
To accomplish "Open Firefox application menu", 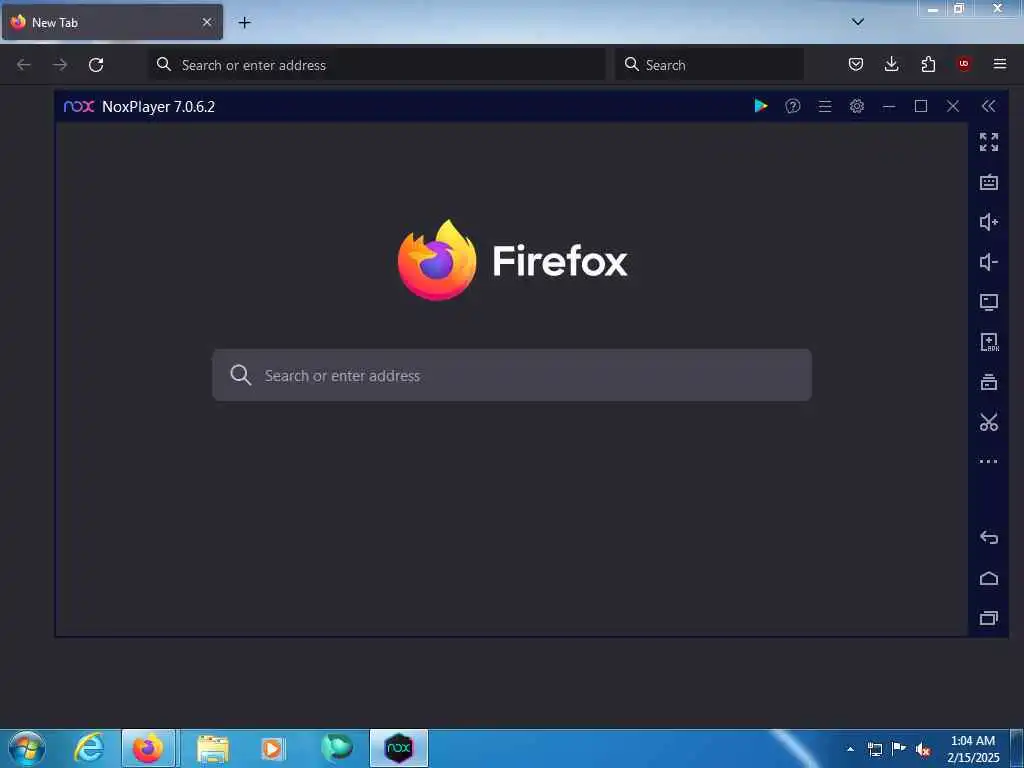I will click(x=1000, y=64).
